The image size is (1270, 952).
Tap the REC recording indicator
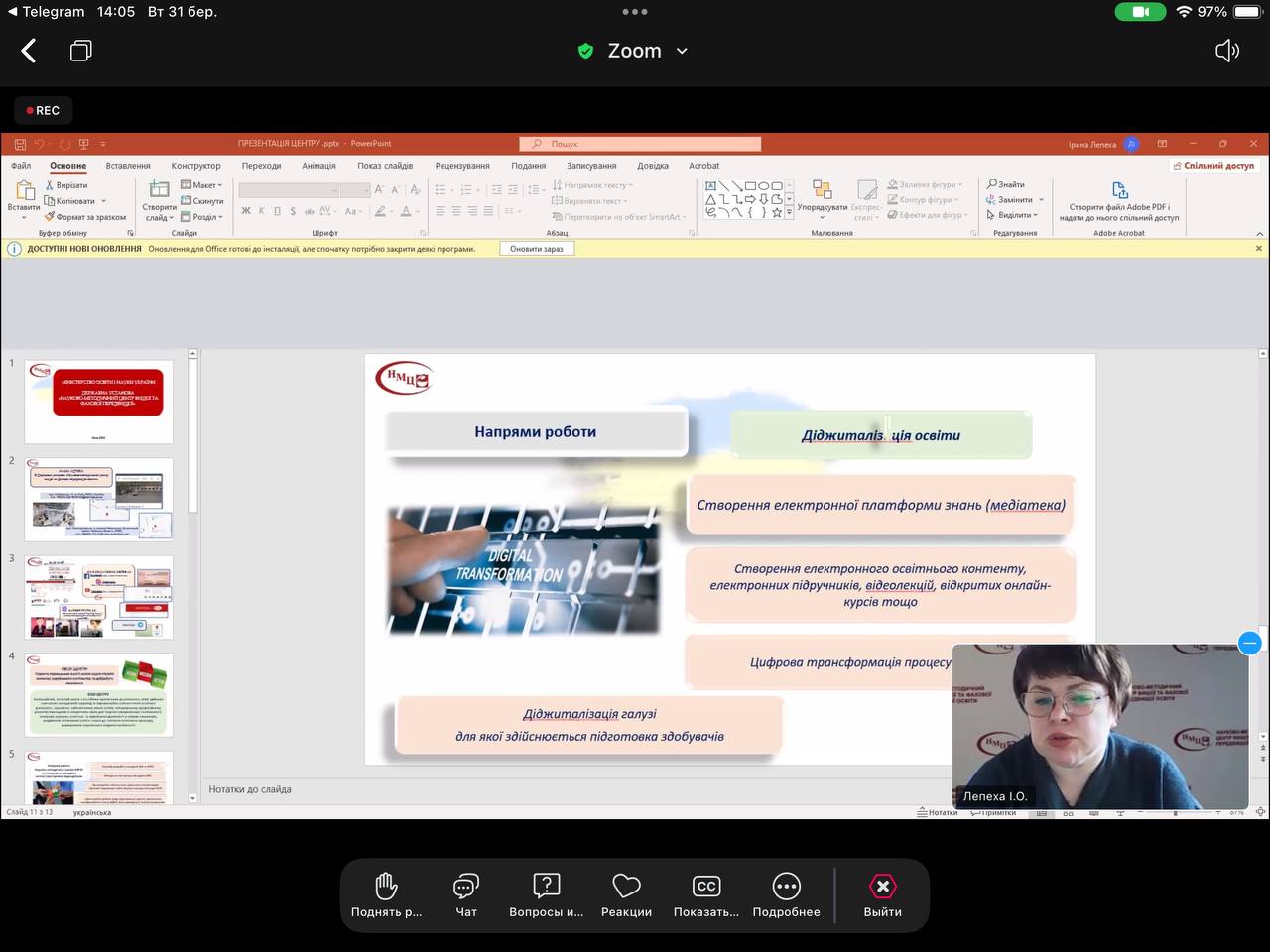coord(43,111)
